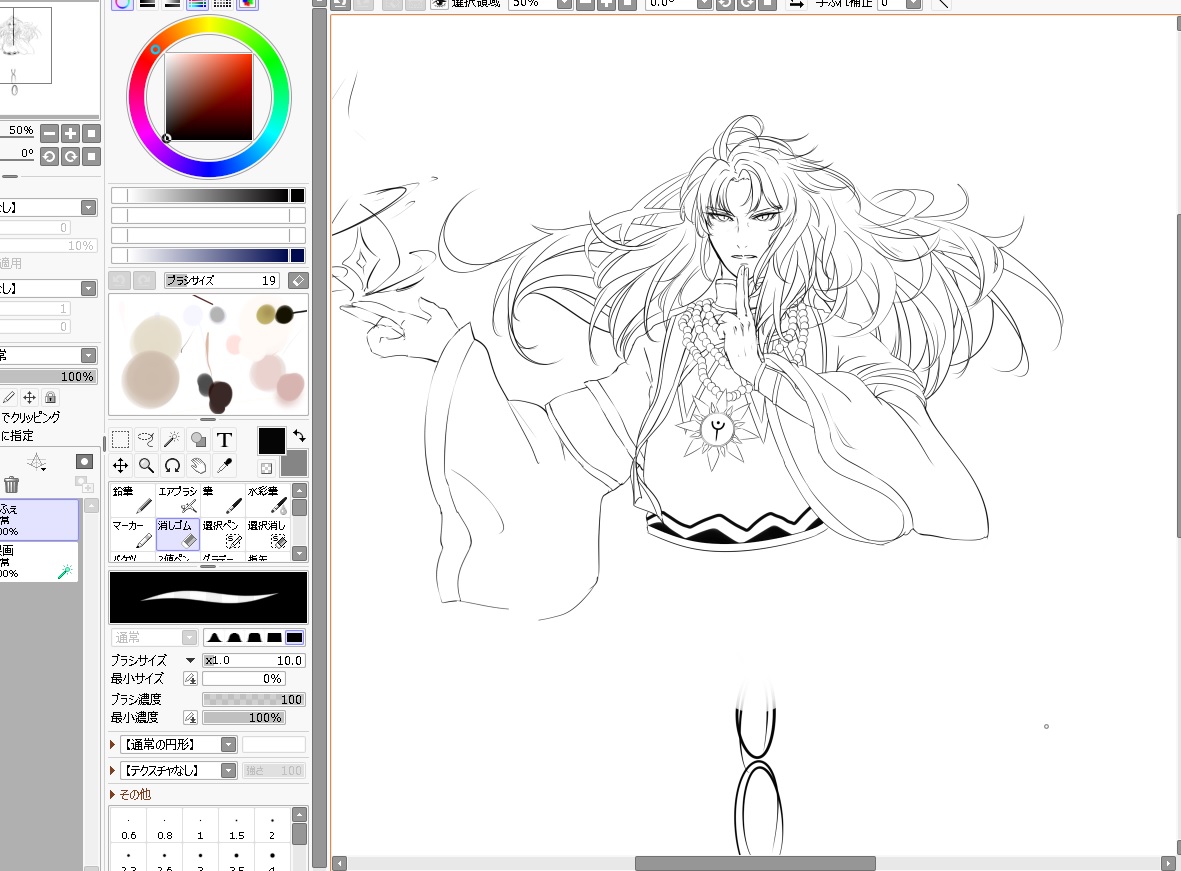Screen dimensions: 1181x871
Task: Open the ブラシサイズ multiplier dropdown arrow
Action: tap(191, 661)
